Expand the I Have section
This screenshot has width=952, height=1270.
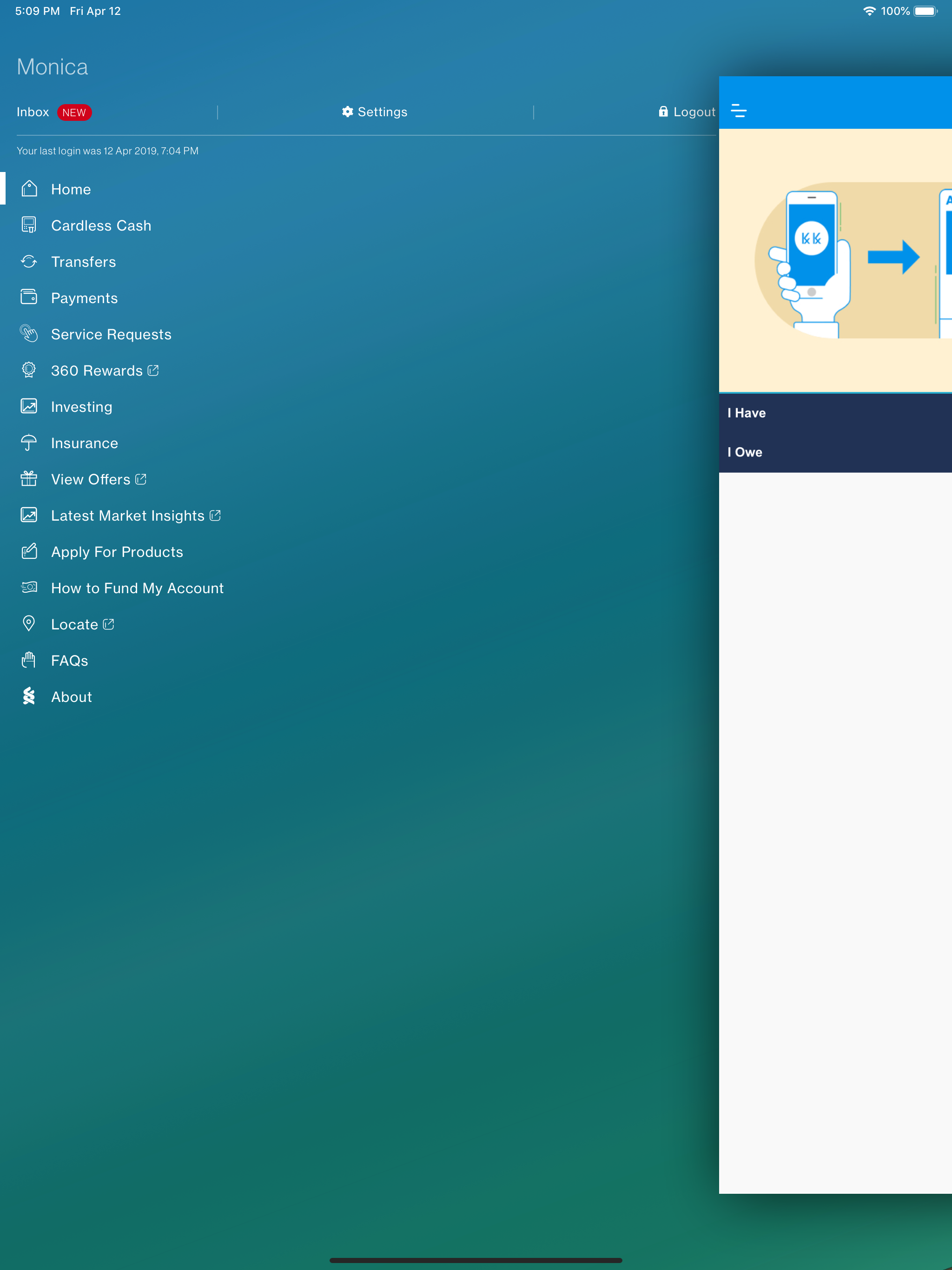click(x=835, y=413)
